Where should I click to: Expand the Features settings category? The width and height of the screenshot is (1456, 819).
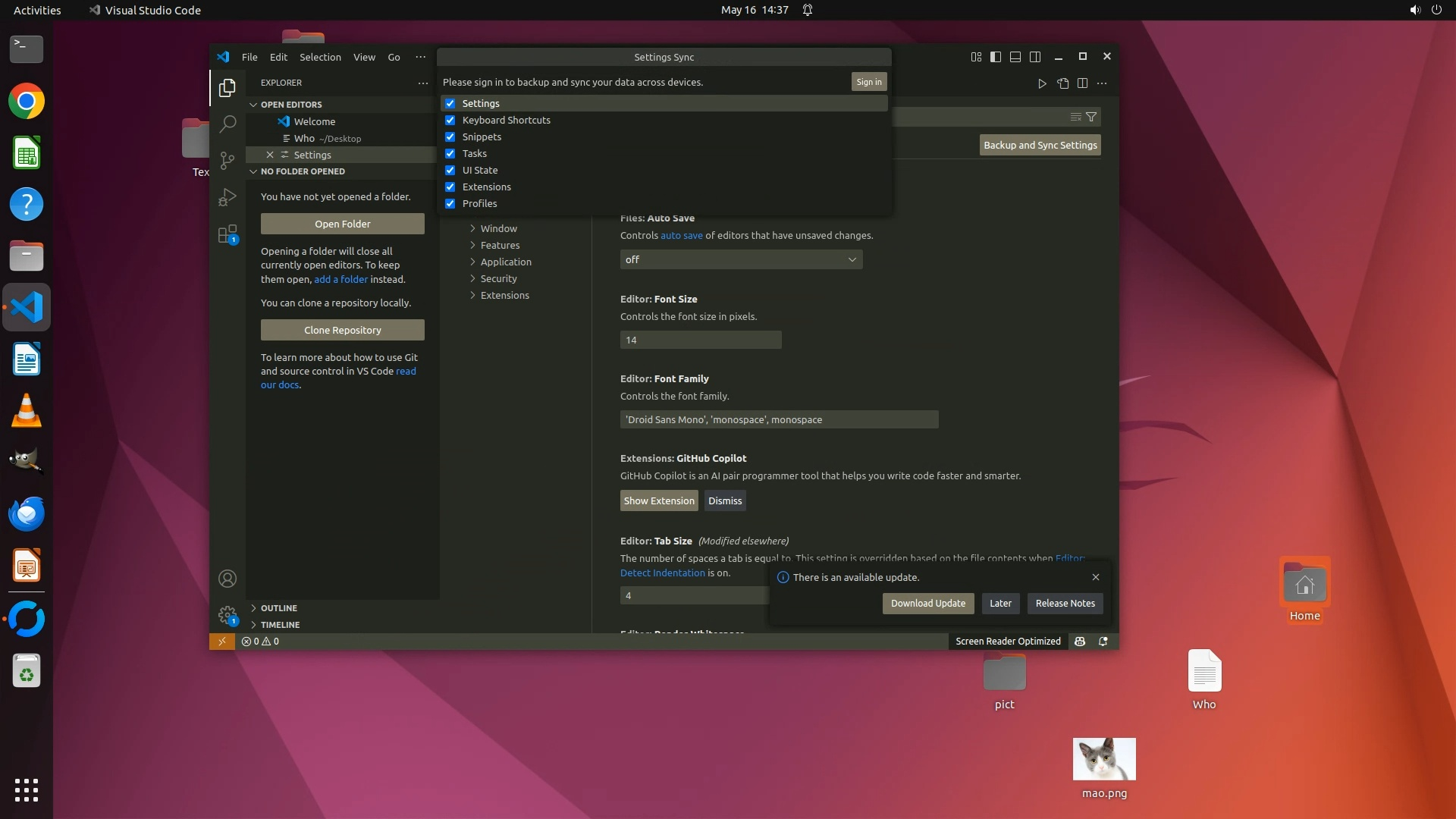pos(500,246)
